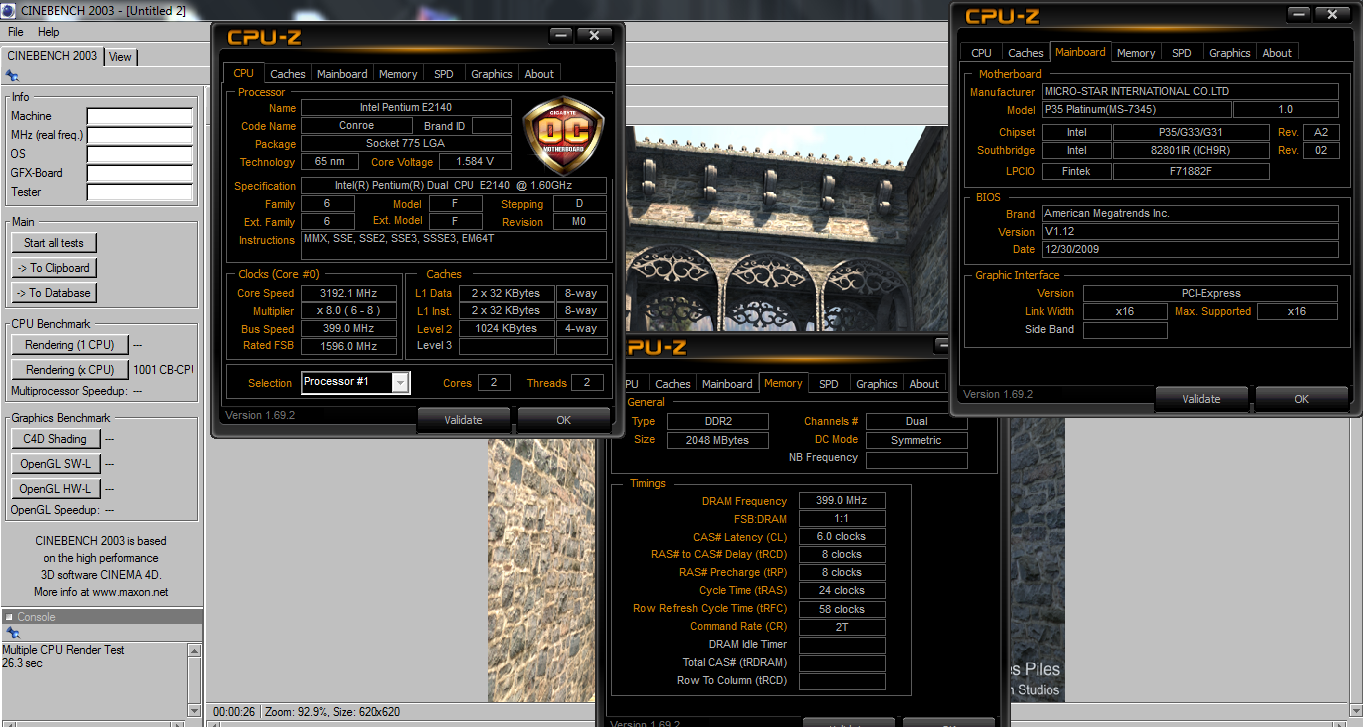
Task: Open the Help menu in CINEBENCH
Action: pos(49,32)
